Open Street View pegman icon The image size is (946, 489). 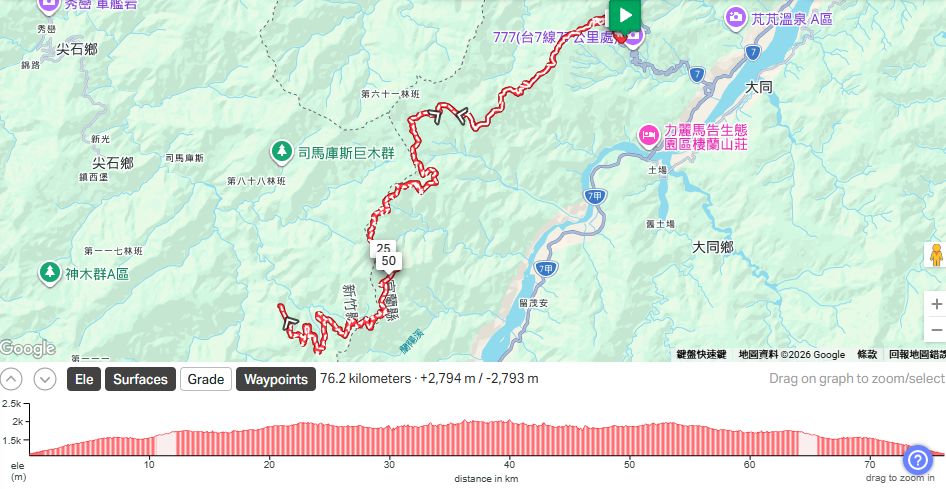(936, 255)
